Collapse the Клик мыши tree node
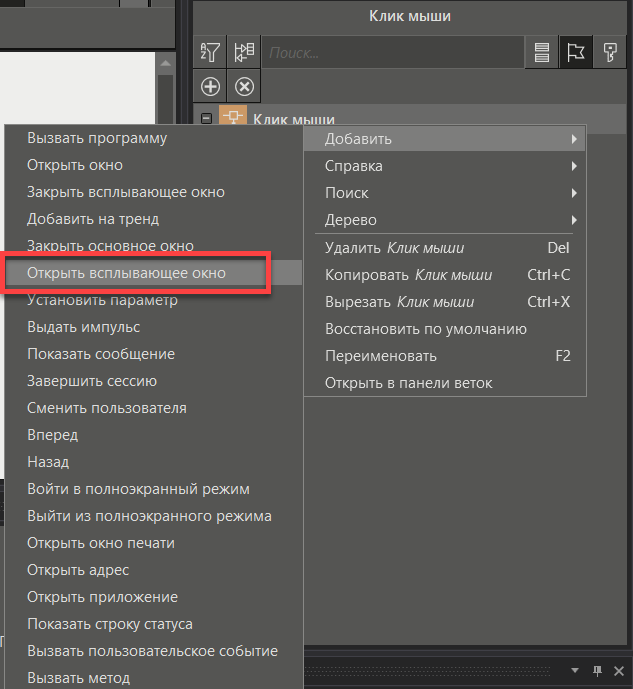Image resolution: width=633 pixels, height=689 pixels. pos(207,119)
